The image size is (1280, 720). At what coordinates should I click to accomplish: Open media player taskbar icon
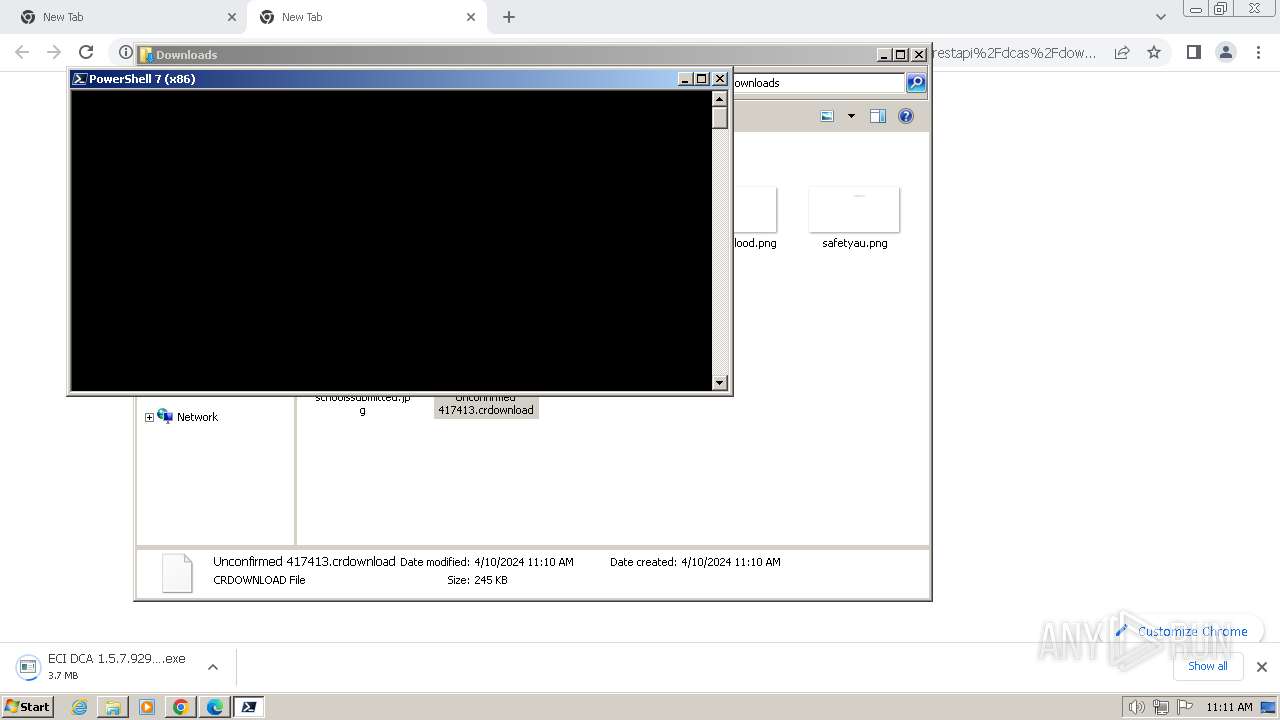pyautogui.click(x=147, y=707)
